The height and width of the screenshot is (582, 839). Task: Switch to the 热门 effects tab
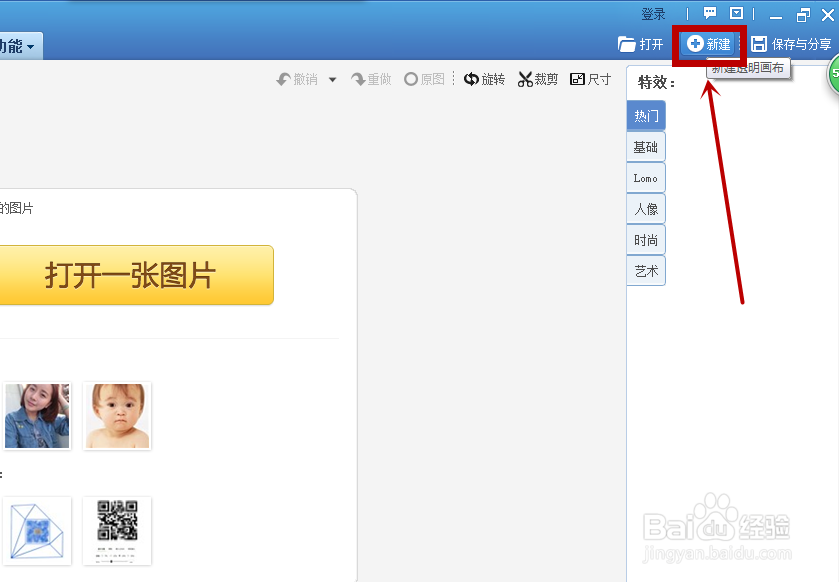(645, 115)
